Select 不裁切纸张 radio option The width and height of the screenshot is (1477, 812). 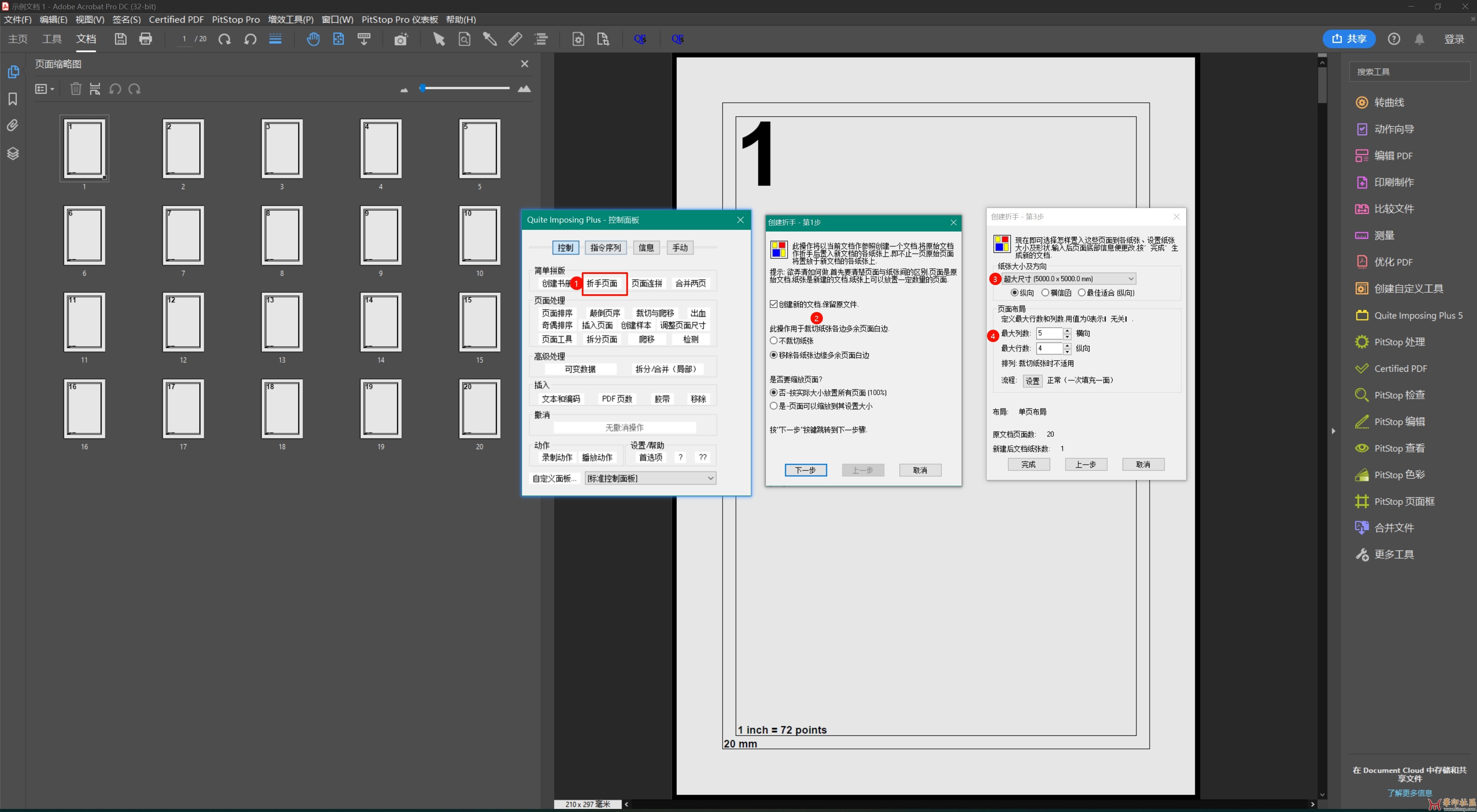click(774, 341)
